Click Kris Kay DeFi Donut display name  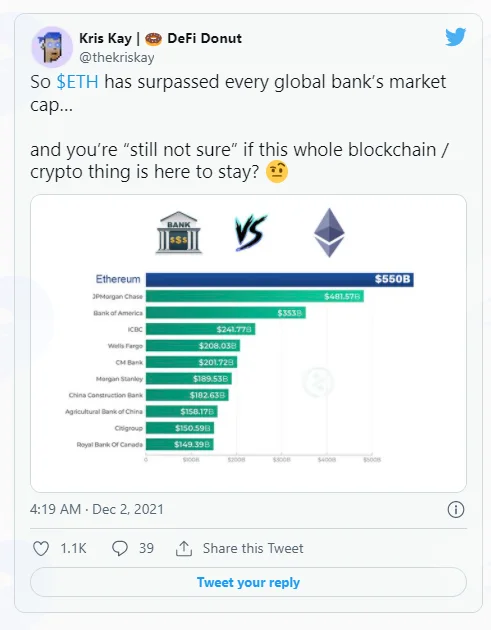pos(160,39)
